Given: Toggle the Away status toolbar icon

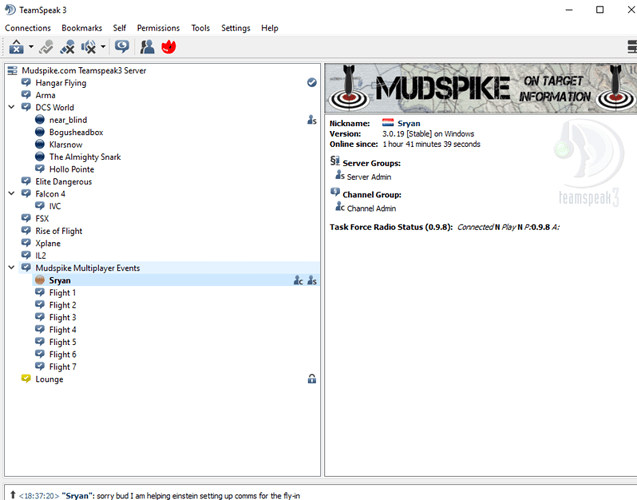Looking at the screenshot, I should [16, 46].
